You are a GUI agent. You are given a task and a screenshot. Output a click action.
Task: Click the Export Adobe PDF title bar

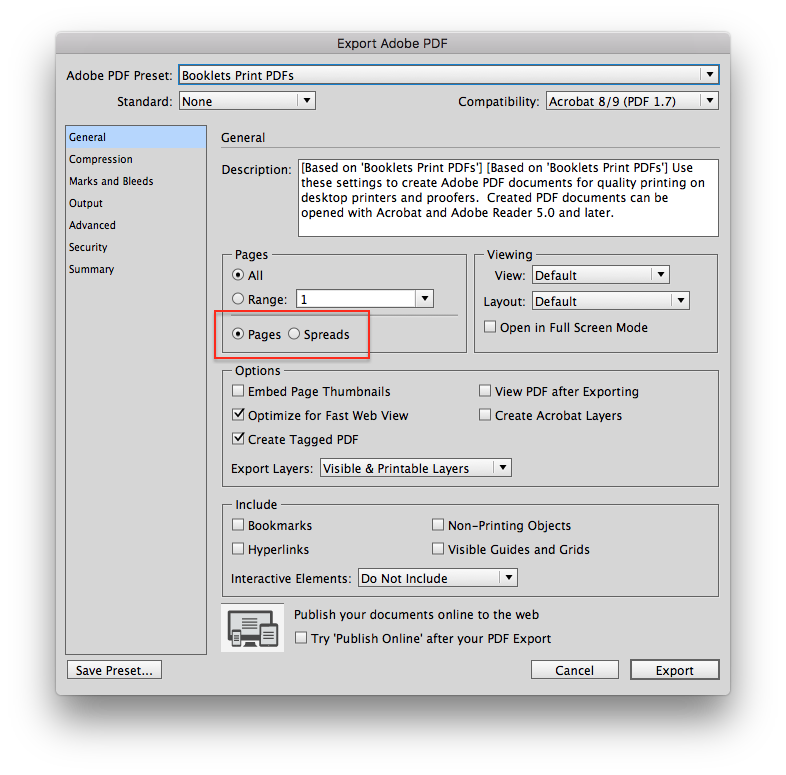pos(392,43)
